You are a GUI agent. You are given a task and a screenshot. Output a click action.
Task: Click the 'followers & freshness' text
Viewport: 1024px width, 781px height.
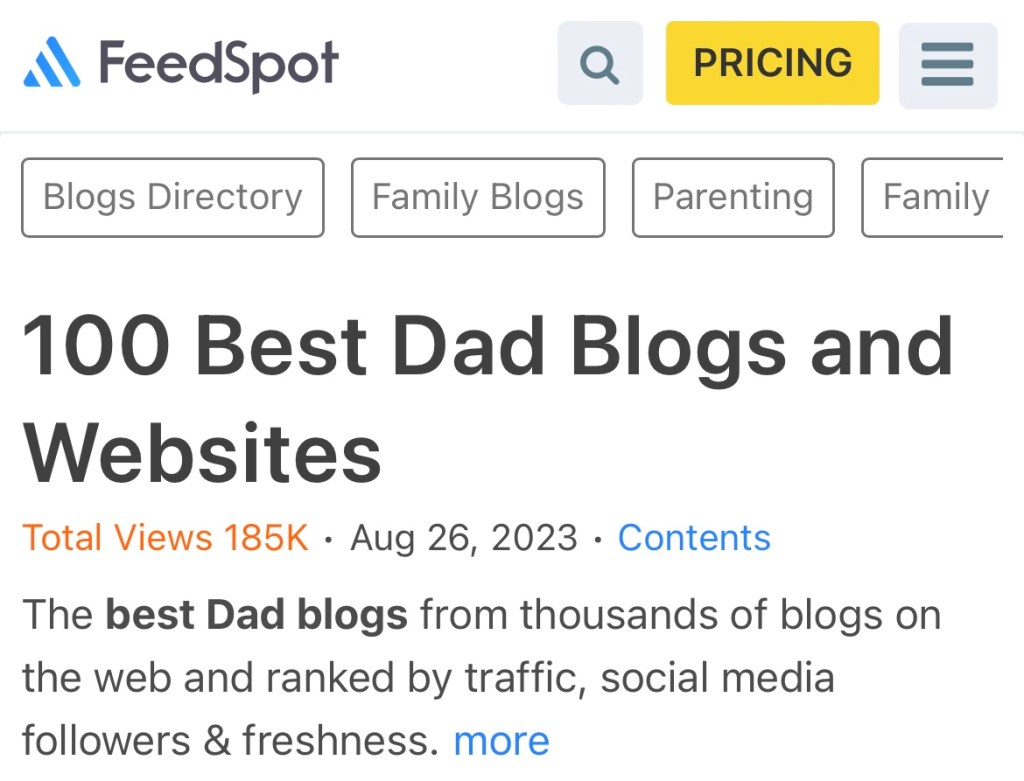(x=230, y=741)
